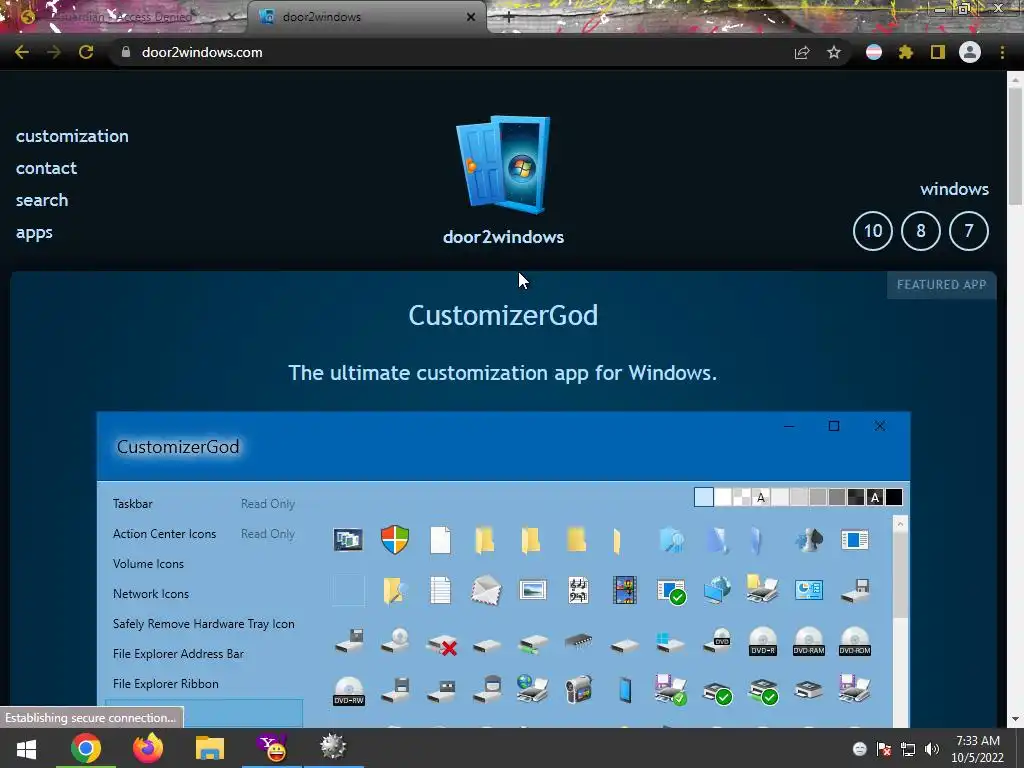This screenshot has height=768, width=1024.
Task: Click the DVD-ROM disc icon
Action: (855, 641)
